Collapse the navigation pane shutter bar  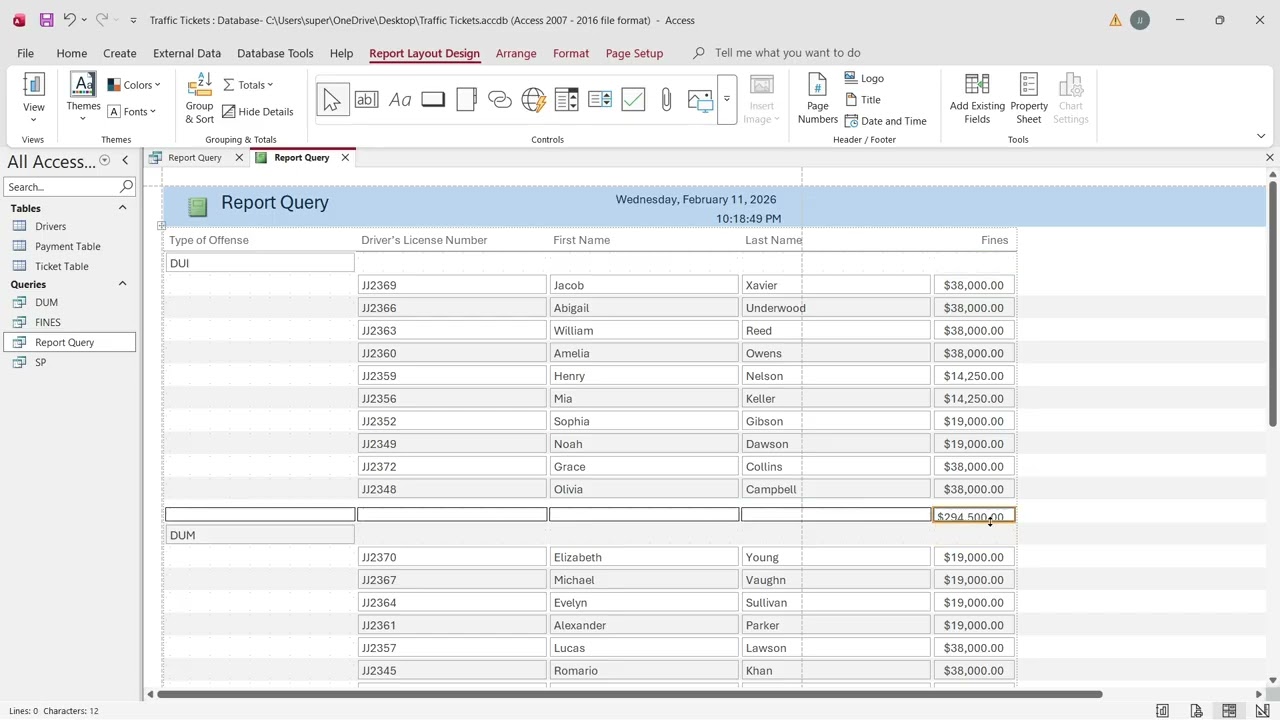click(125, 161)
